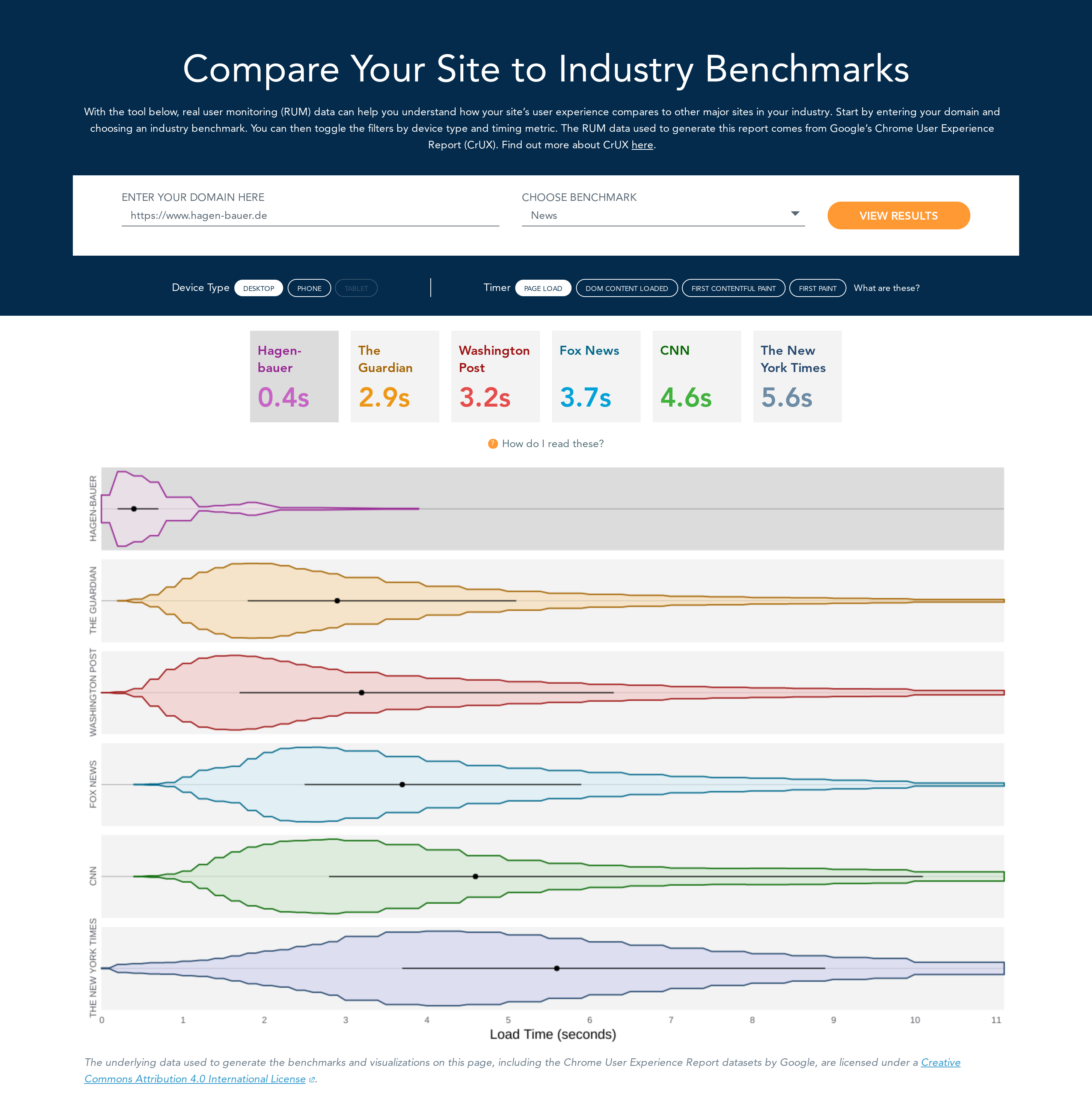The height and width of the screenshot is (1094, 1092).
Task: Select Desktop device type
Action: (x=258, y=288)
